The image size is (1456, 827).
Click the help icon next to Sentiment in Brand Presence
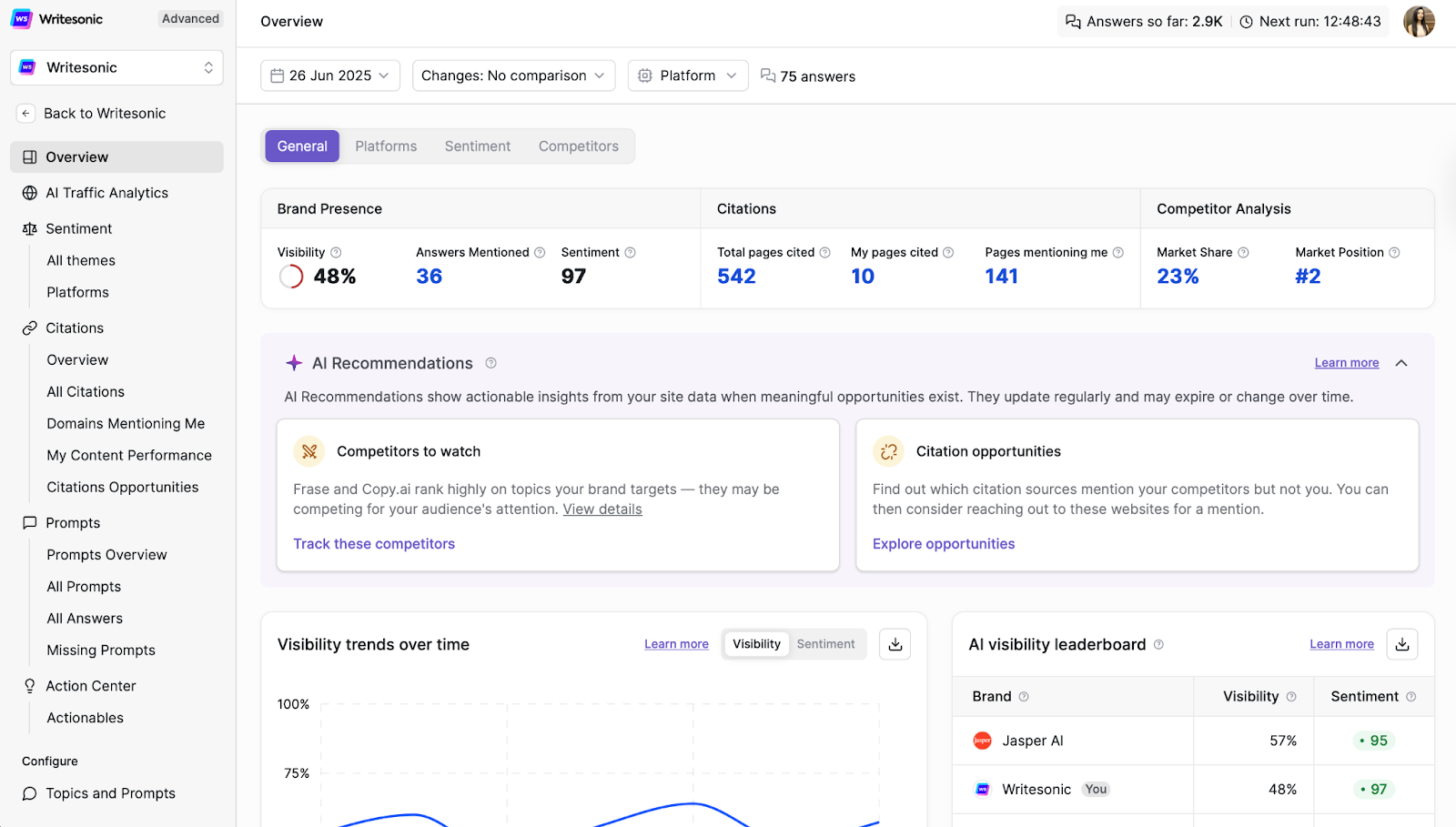[630, 253]
